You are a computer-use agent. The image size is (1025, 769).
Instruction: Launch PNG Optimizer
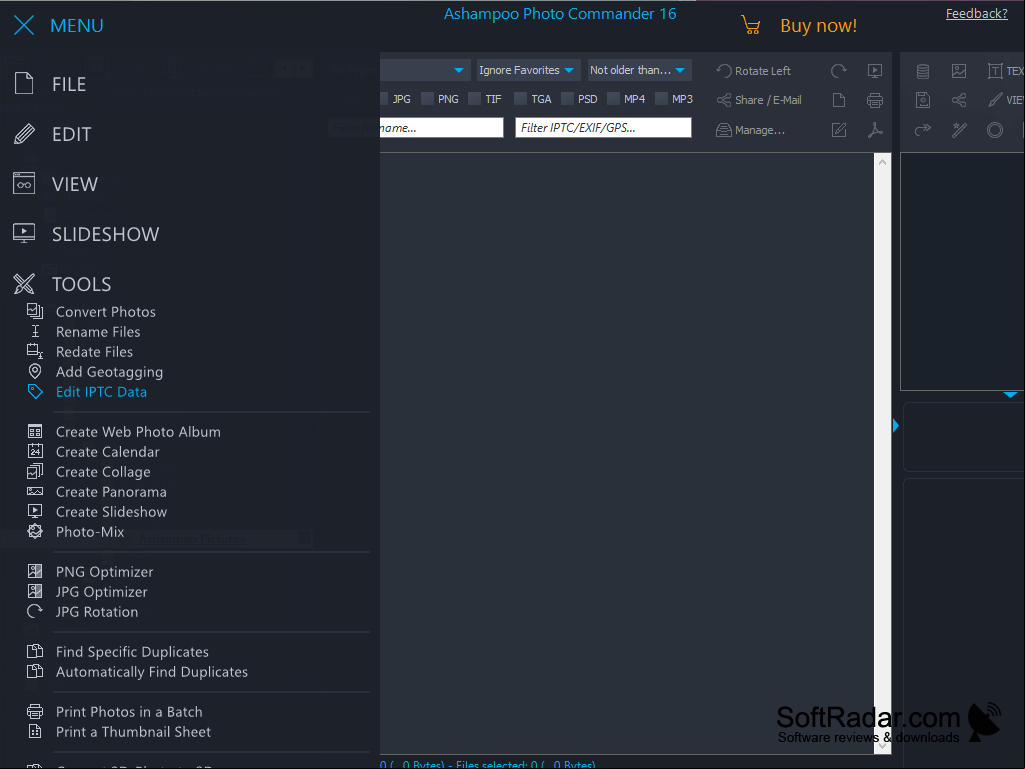point(105,572)
